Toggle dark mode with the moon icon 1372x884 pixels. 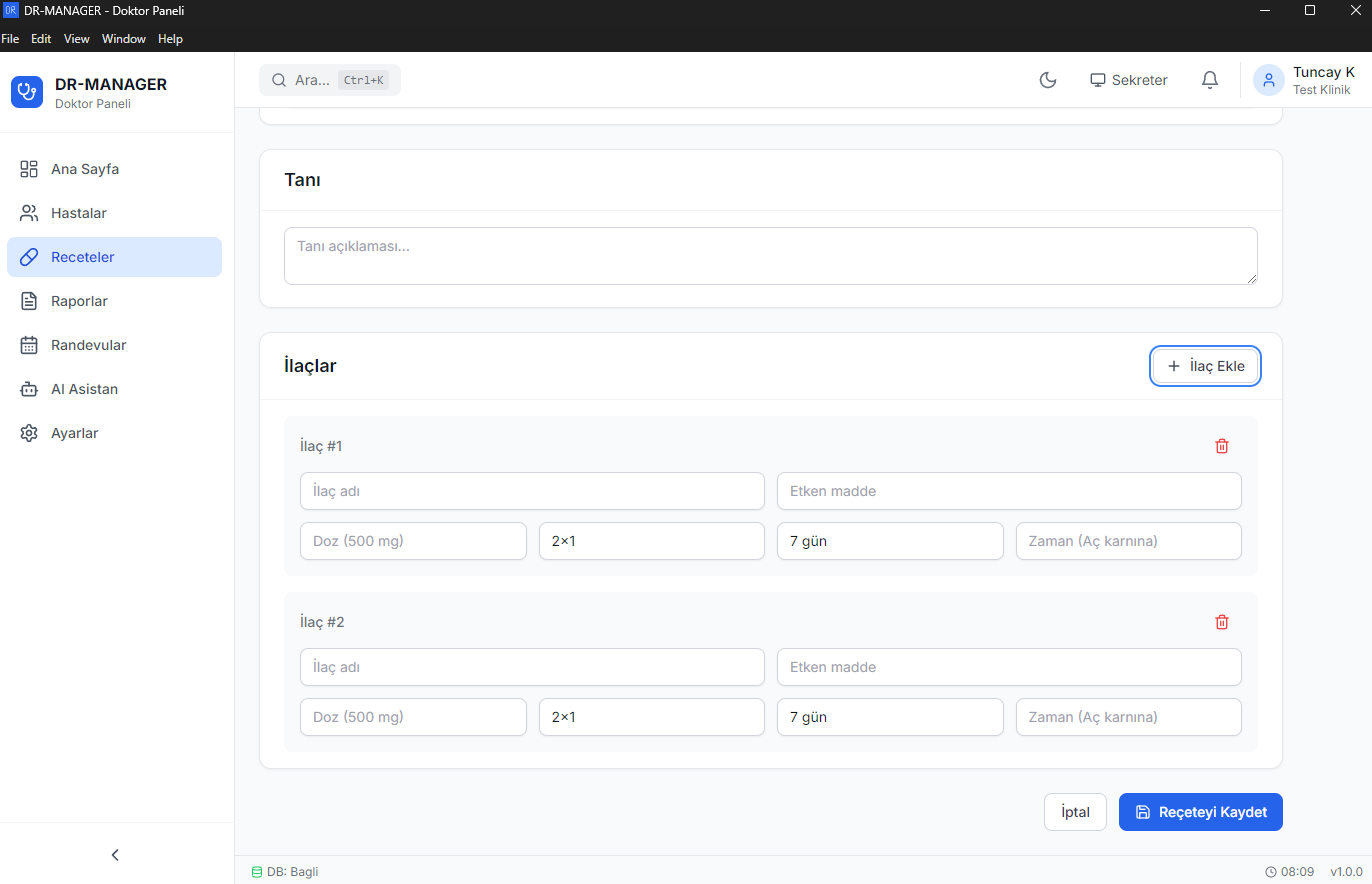tap(1048, 80)
